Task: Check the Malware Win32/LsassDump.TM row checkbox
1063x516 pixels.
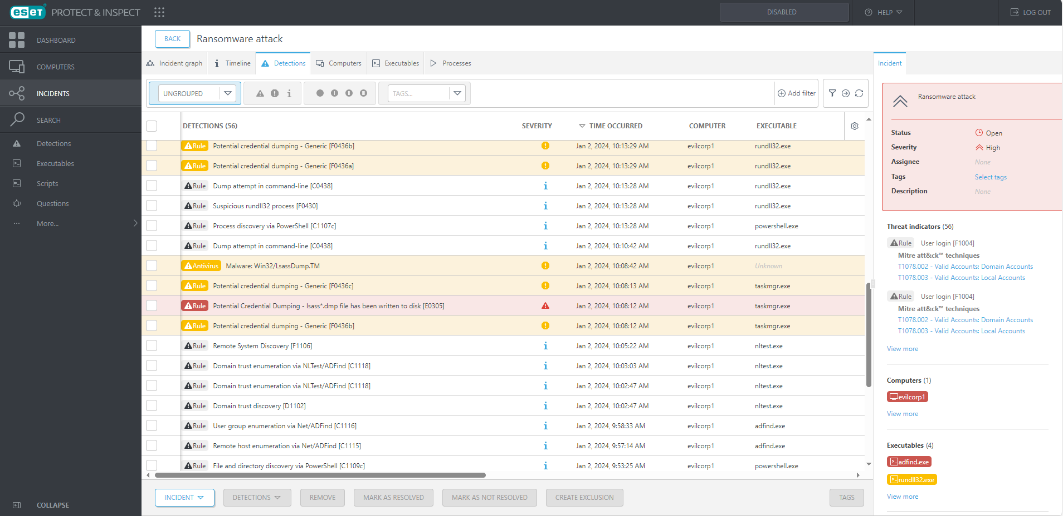Action: 152,266
